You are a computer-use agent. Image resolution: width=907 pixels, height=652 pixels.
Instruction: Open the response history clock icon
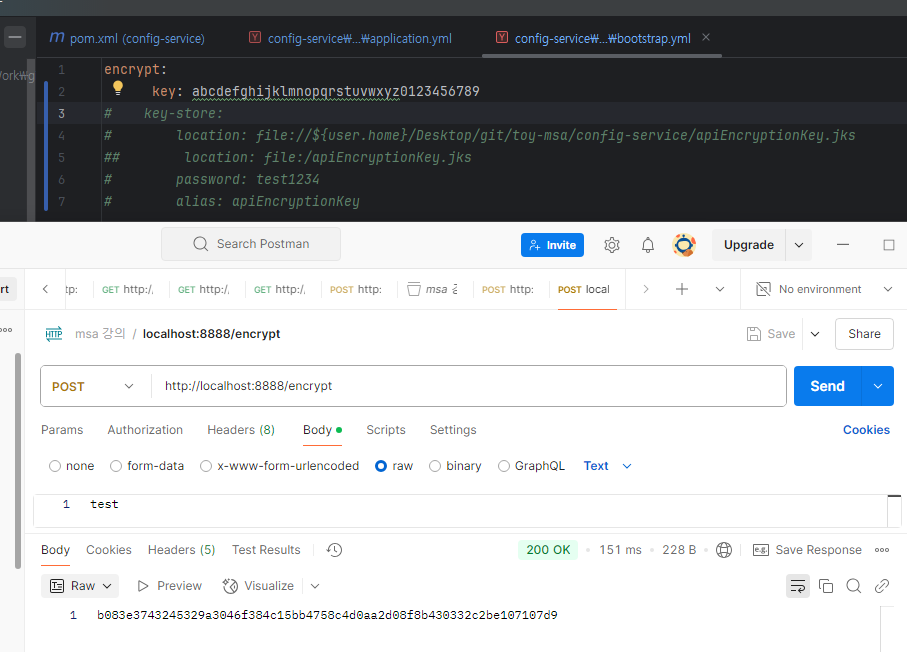tap(334, 550)
